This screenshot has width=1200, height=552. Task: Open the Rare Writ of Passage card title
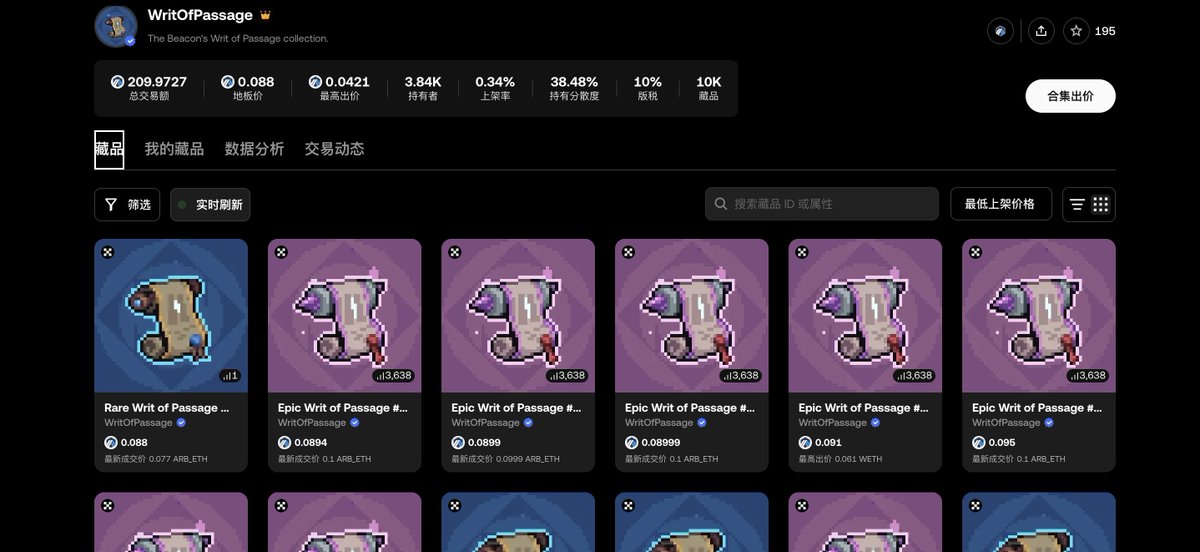pos(167,408)
